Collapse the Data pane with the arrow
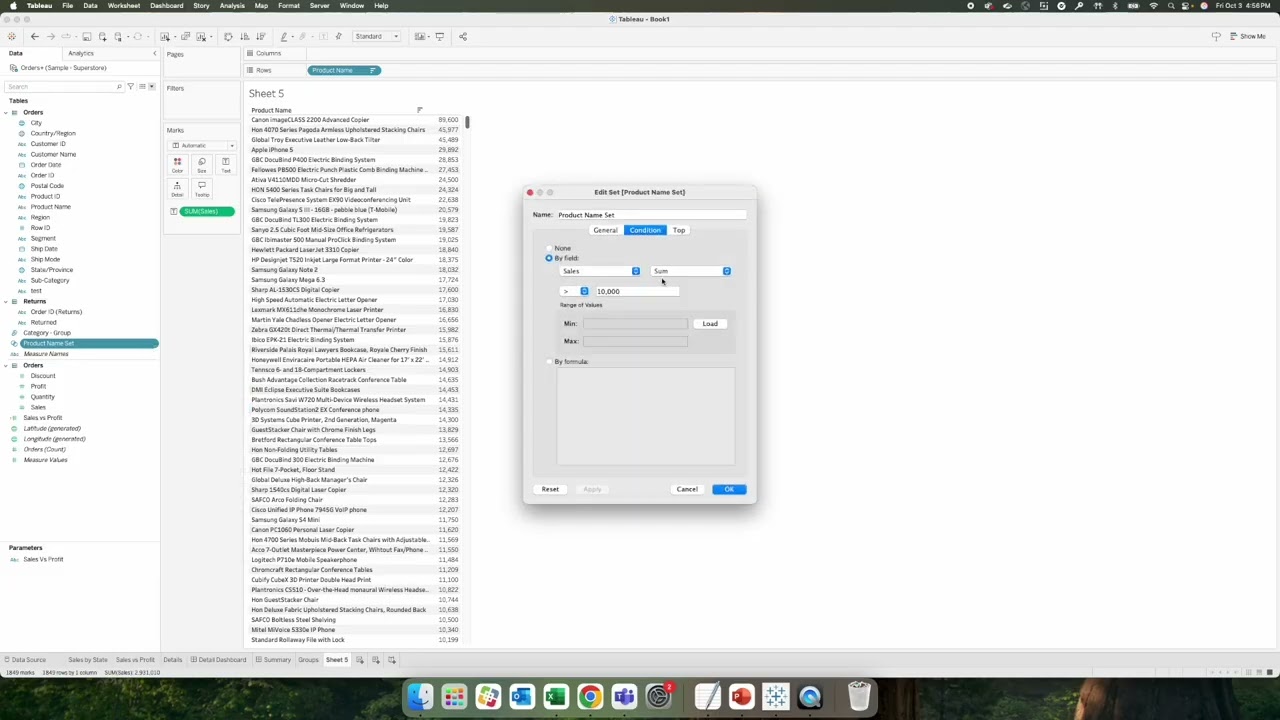 point(154,53)
